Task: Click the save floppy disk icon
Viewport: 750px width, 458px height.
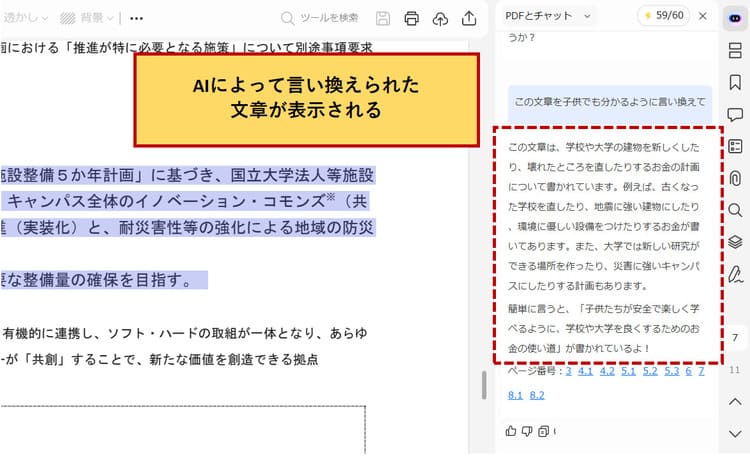Action: (383, 18)
